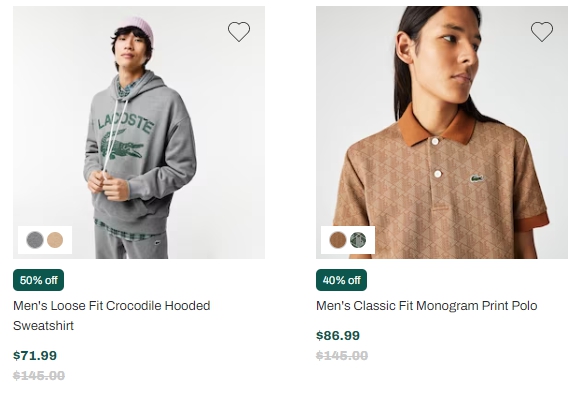577x395 pixels.
Task: Choose the beige sweatshirt color swatch
Action: pos(55,240)
